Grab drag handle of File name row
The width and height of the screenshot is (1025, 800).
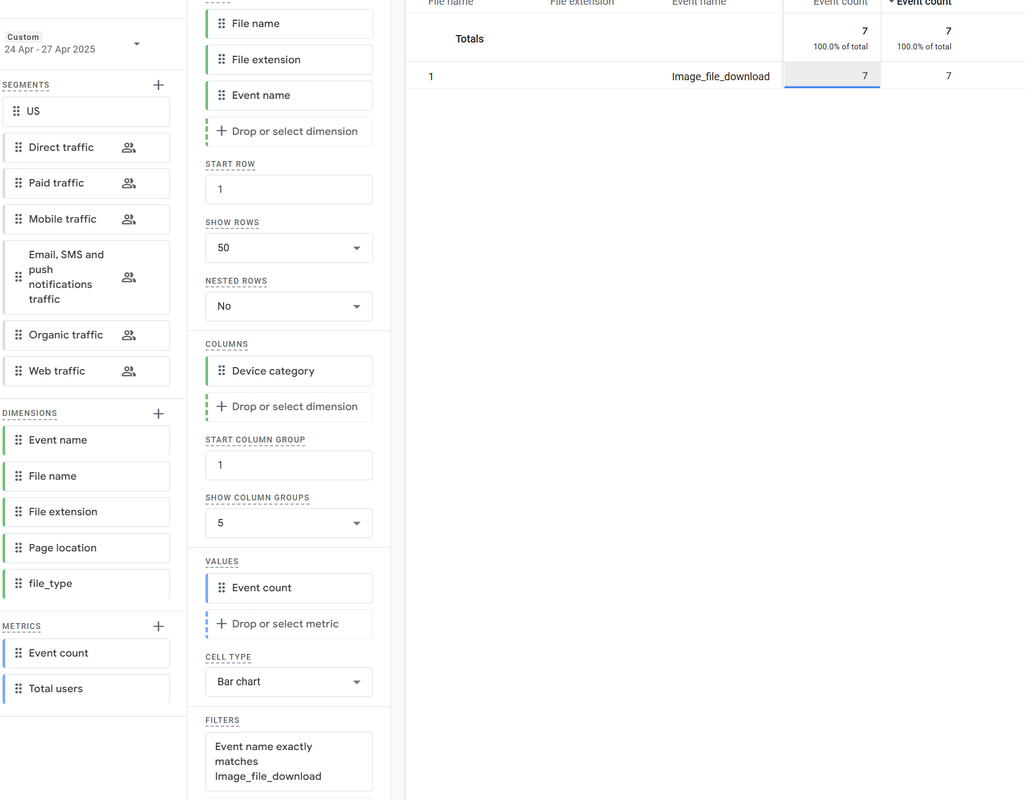pyautogui.click(x=222, y=24)
